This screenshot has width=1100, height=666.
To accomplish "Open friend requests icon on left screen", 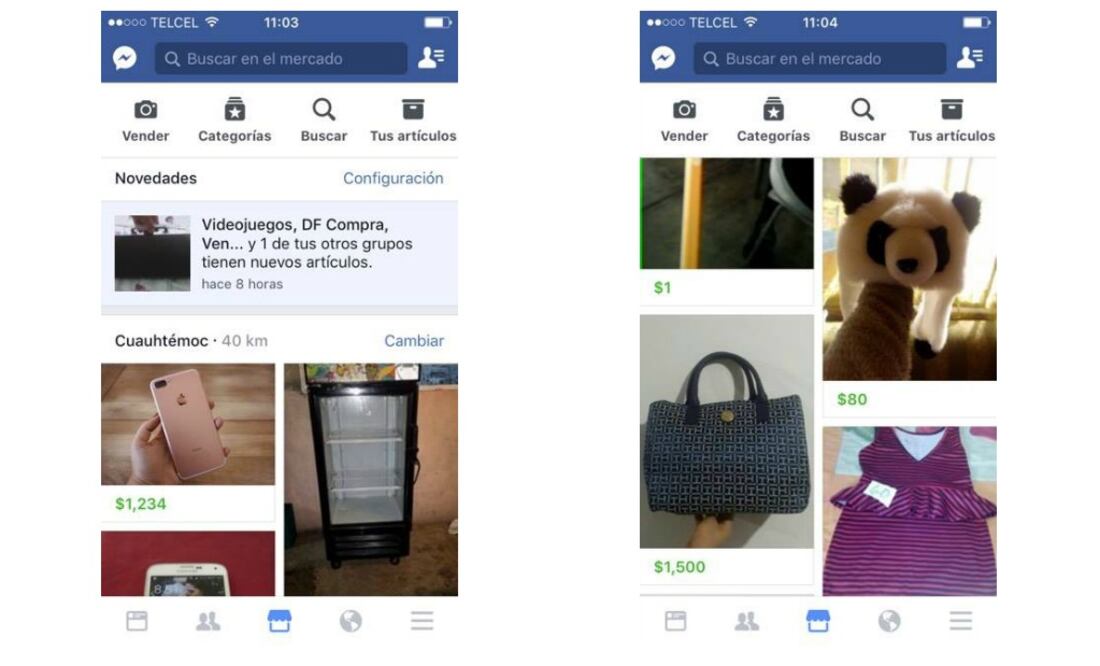I will (431, 58).
